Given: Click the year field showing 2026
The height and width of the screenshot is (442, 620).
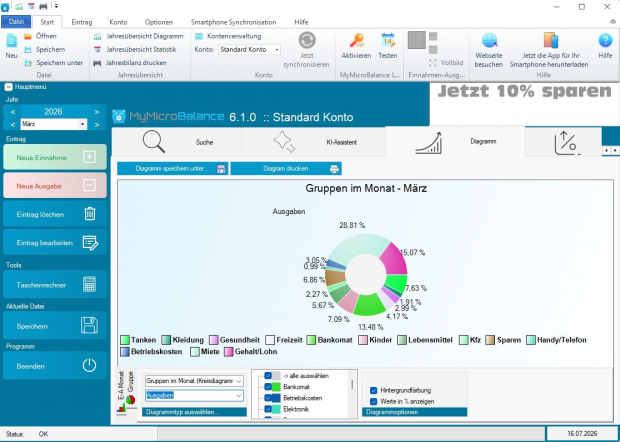Looking at the screenshot, I should [53, 112].
